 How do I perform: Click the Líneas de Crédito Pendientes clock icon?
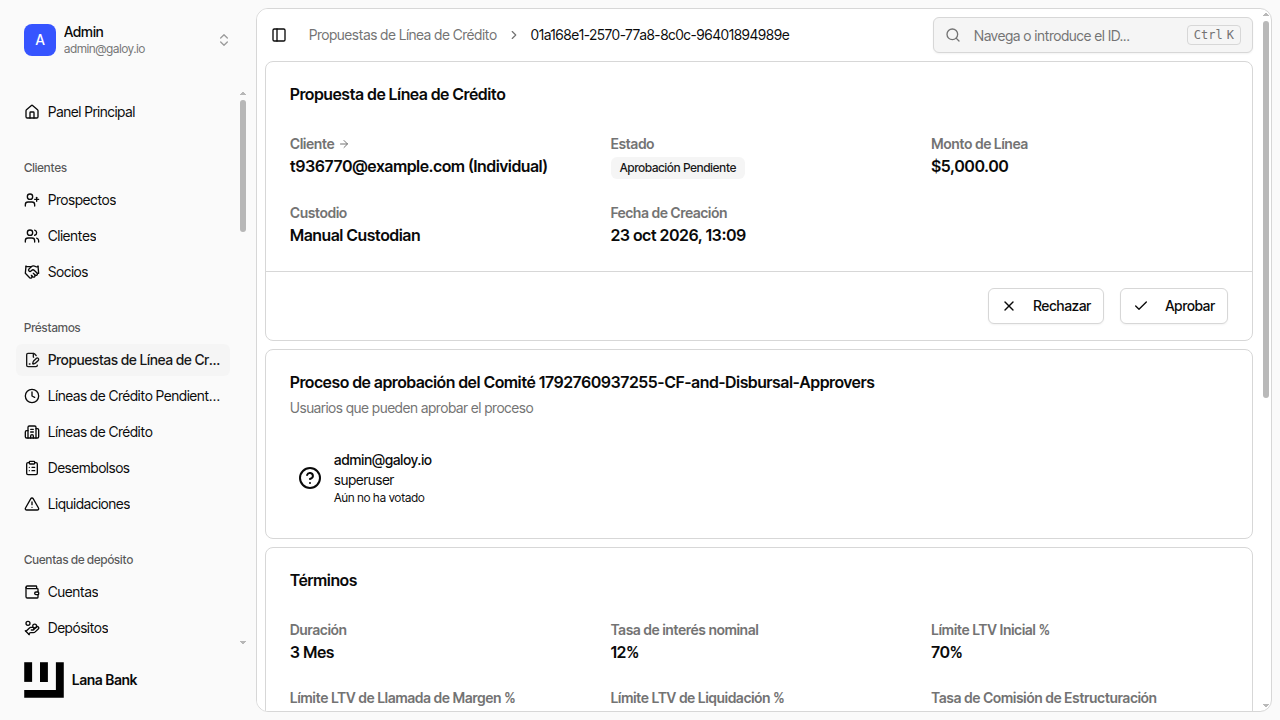pyautogui.click(x=32, y=396)
